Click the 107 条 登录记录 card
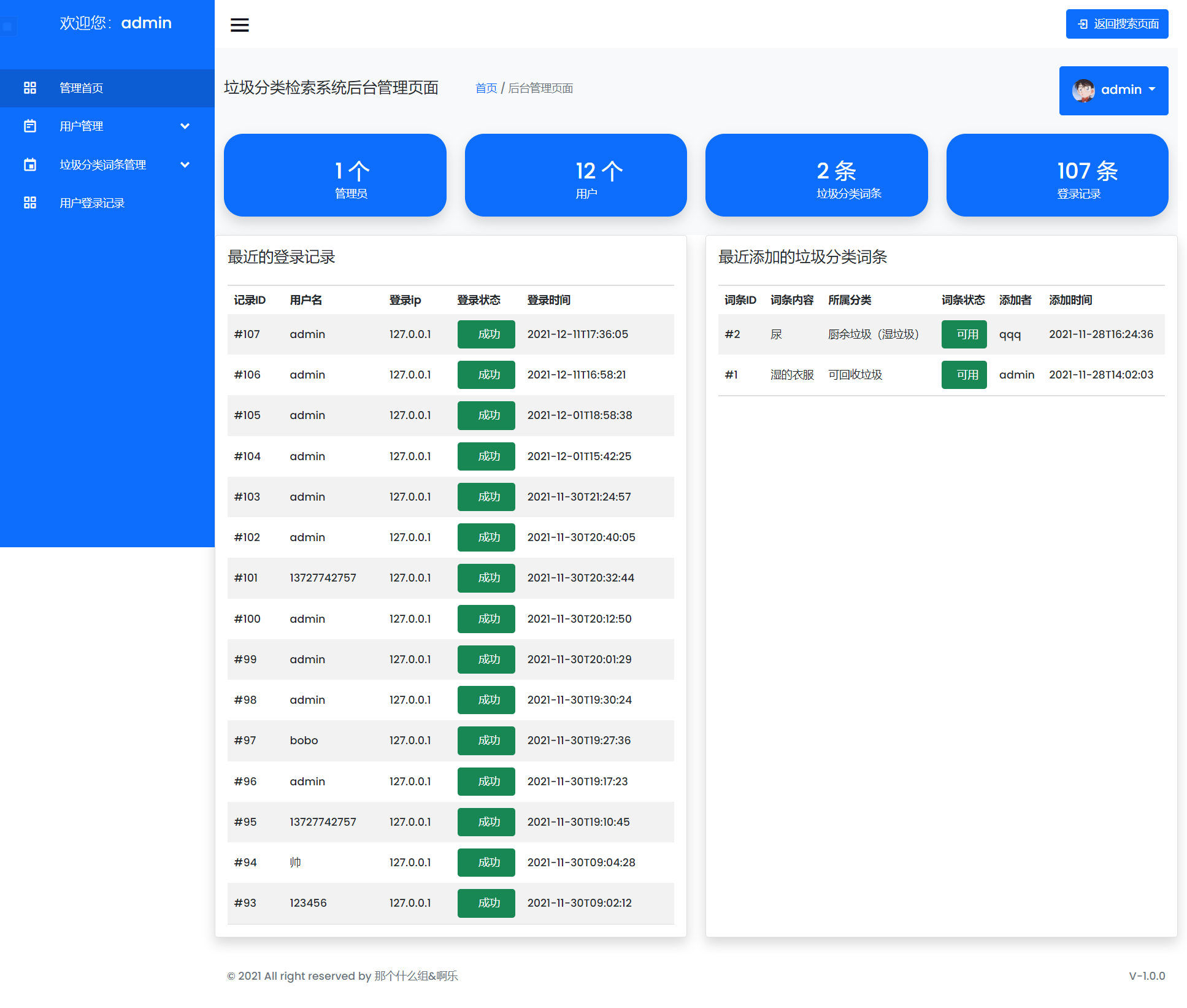This screenshot has height=1008, width=1187. [1057, 175]
